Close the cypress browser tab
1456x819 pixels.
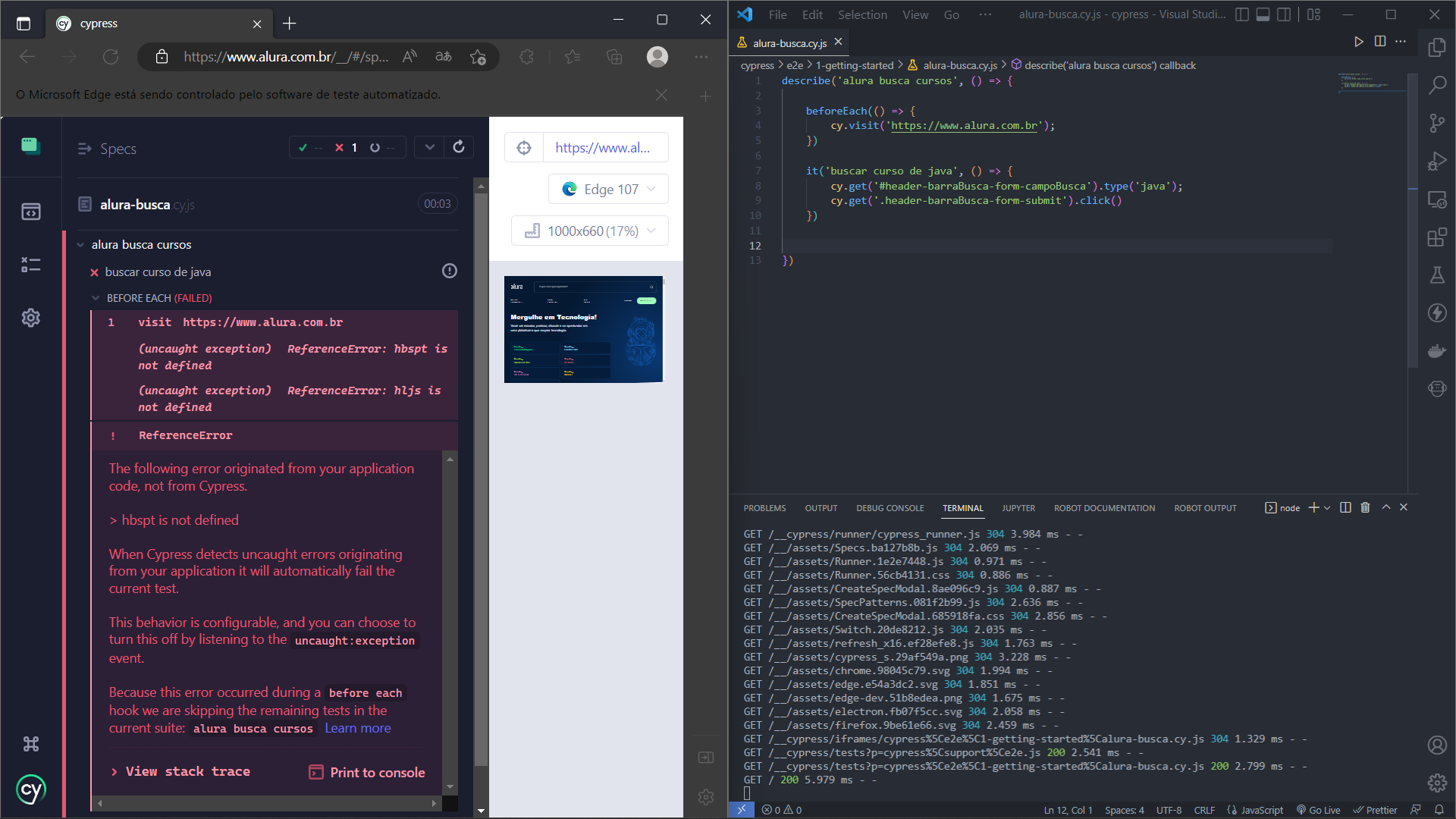(257, 24)
